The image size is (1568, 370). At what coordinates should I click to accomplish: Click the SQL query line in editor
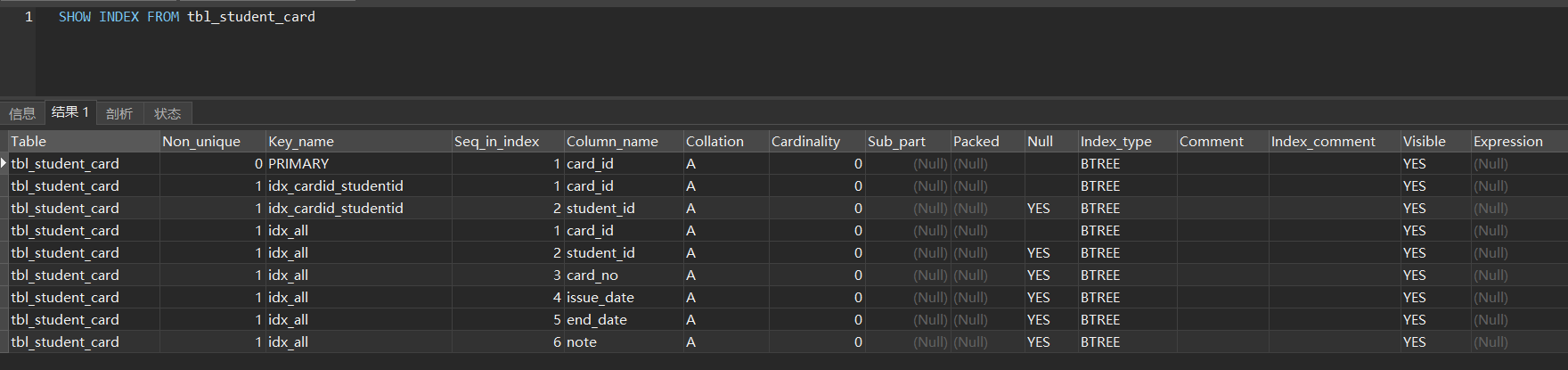point(187,17)
